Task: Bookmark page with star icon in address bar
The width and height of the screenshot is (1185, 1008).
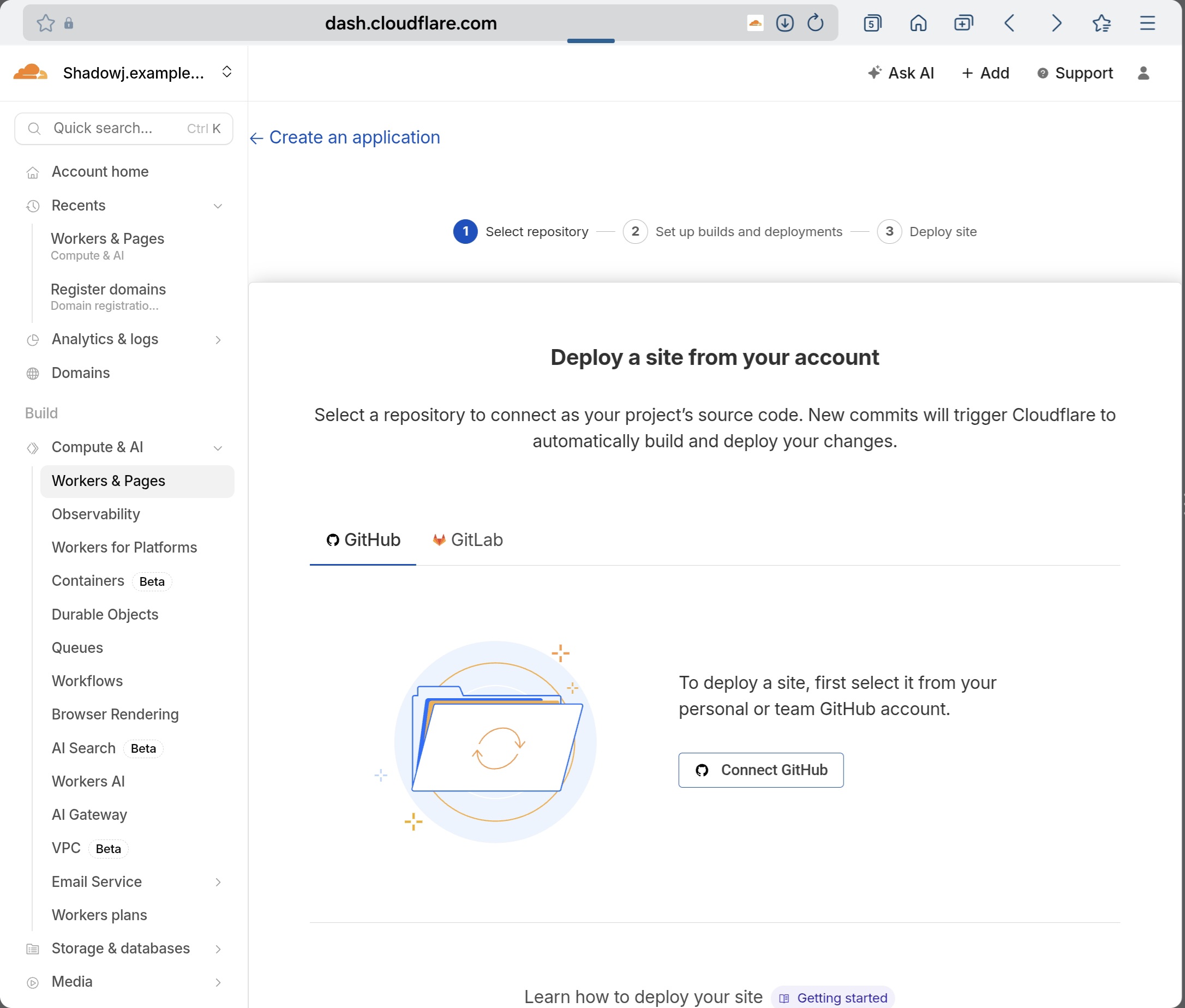Action: [46, 23]
